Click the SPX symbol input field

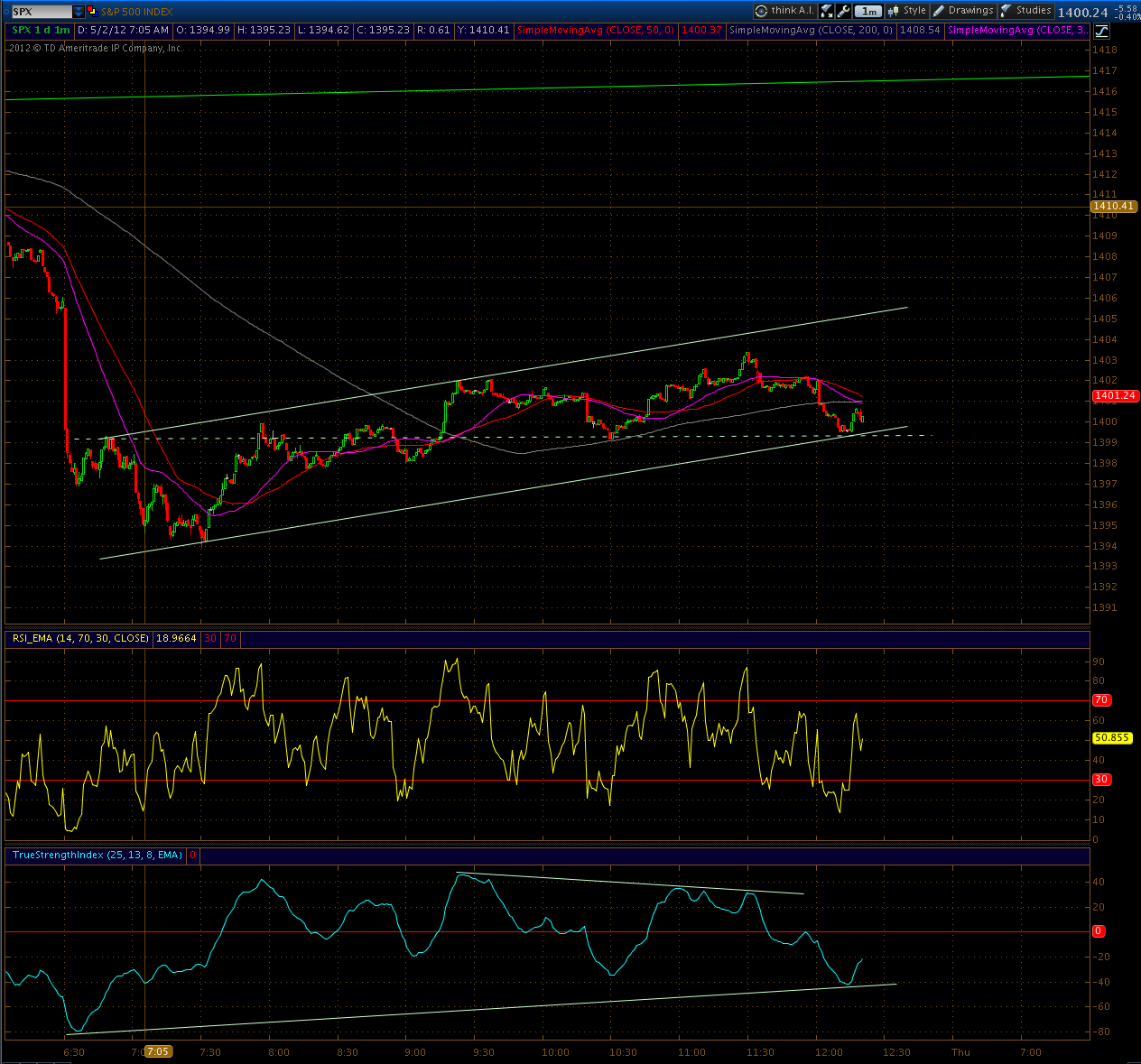pos(42,12)
